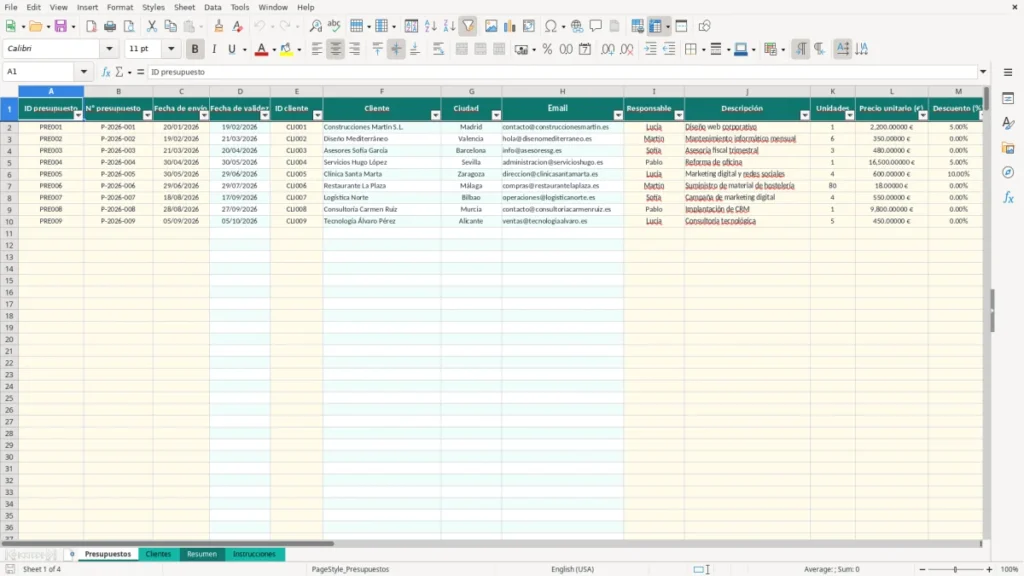Cut selection with the scissors icon
The width and height of the screenshot is (1024, 576).
pos(152,26)
